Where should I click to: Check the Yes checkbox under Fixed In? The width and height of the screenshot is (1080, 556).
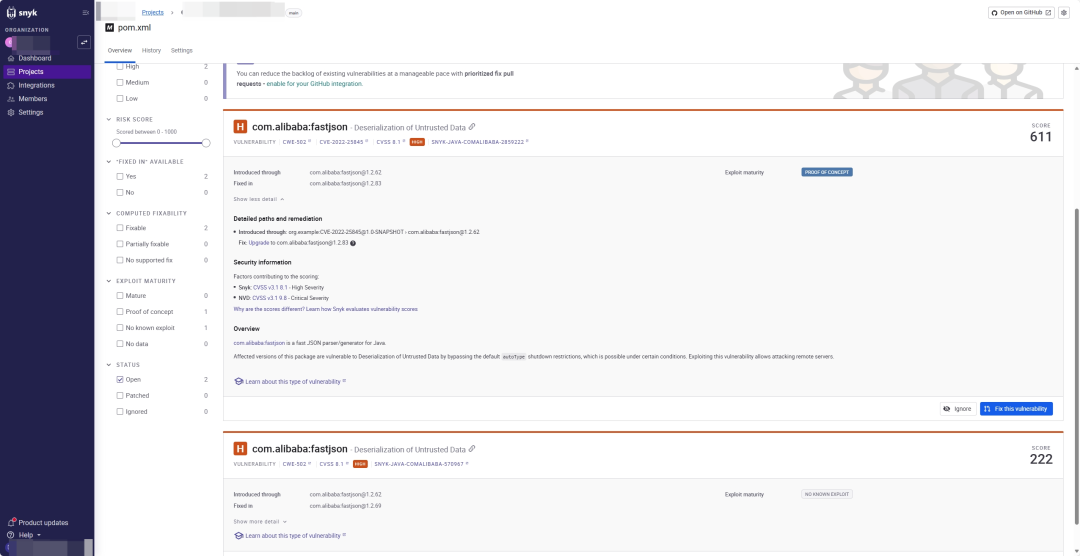120,176
